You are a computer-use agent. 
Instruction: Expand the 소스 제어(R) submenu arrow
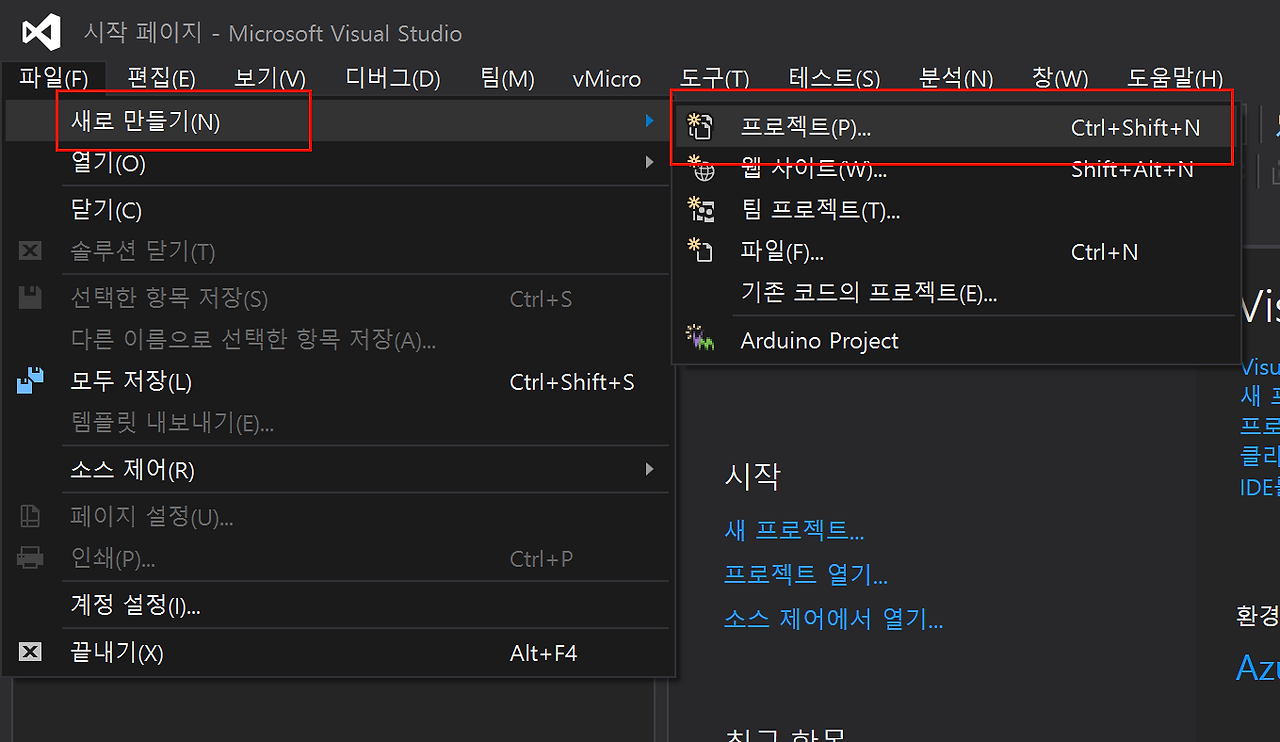650,469
